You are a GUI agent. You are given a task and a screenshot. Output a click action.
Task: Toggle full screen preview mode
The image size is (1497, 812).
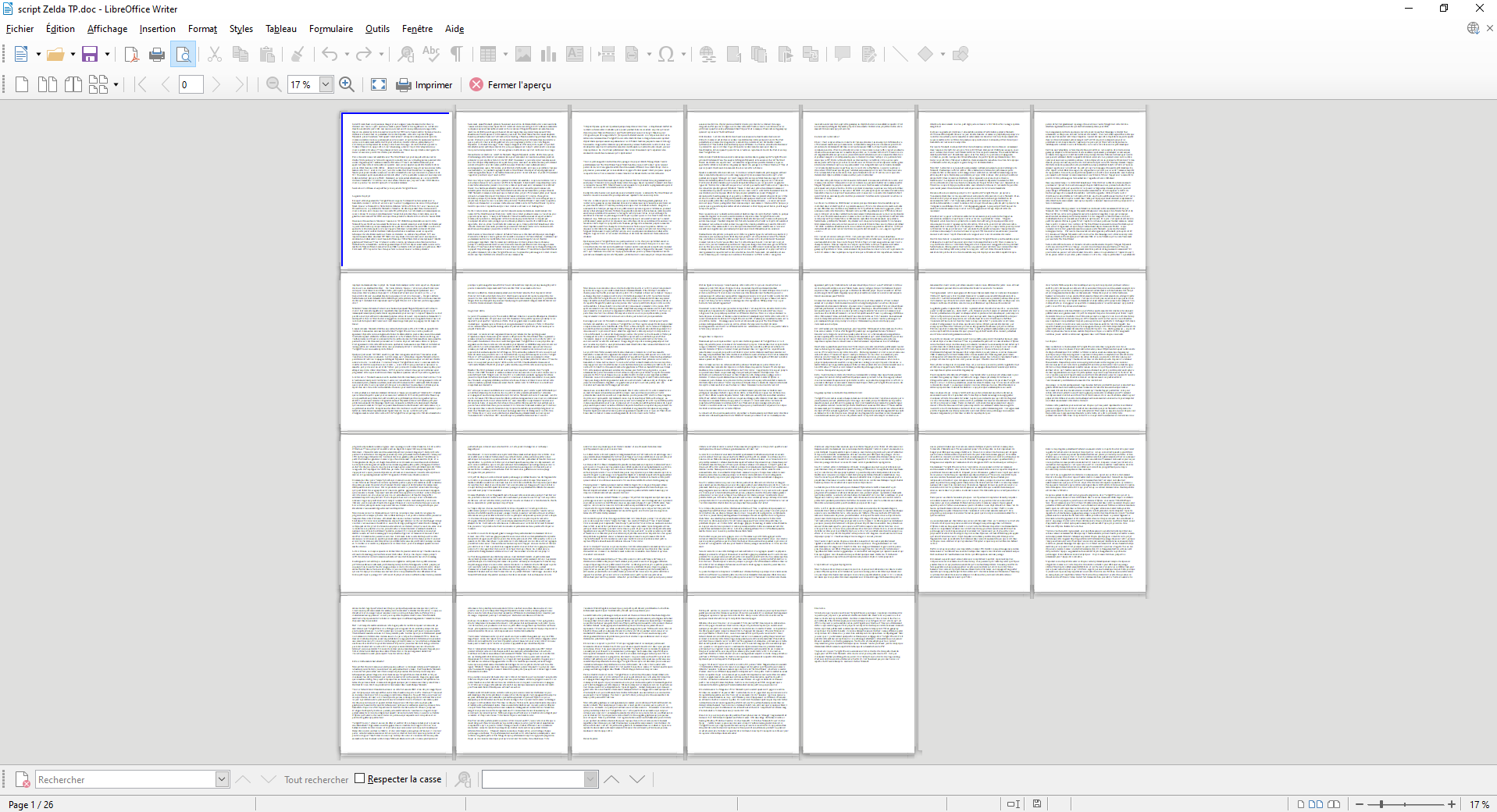[x=379, y=84]
